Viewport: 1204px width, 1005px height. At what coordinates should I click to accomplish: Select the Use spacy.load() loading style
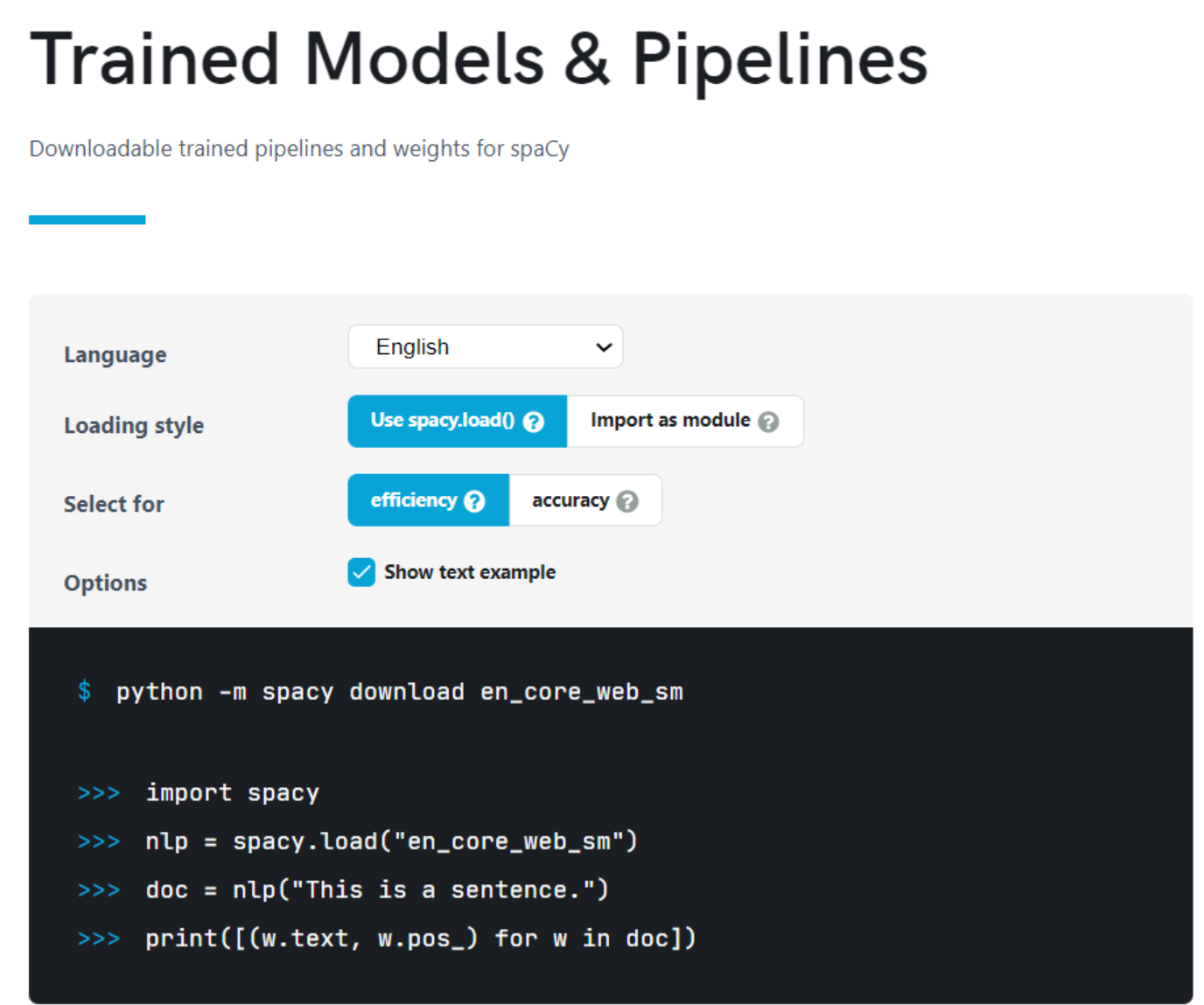coord(443,421)
